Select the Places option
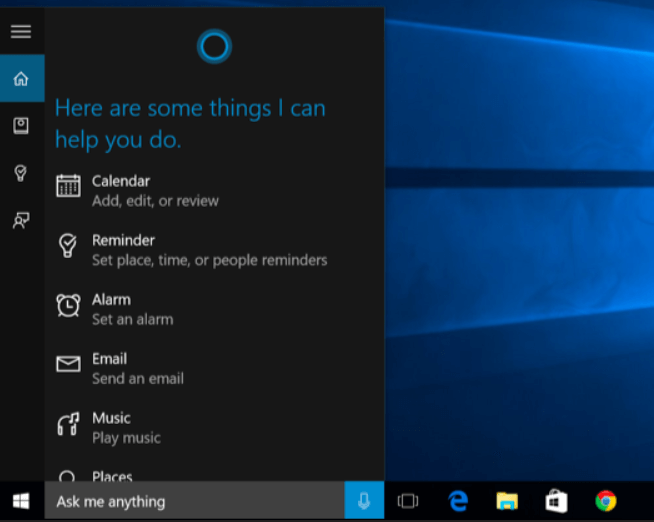Screen dimensions: 654x522 (112, 476)
